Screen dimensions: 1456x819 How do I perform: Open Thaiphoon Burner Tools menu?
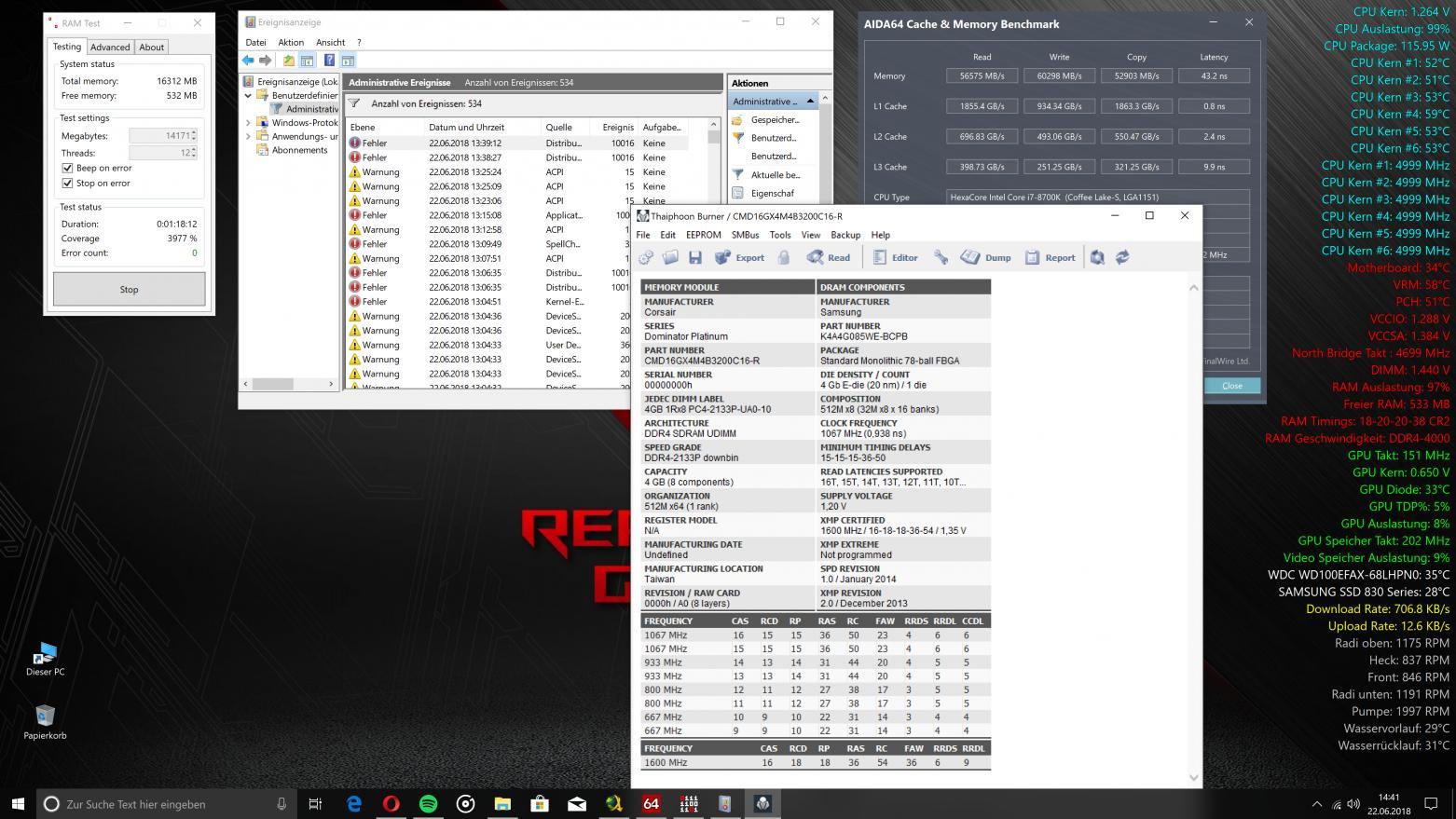pos(780,235)
